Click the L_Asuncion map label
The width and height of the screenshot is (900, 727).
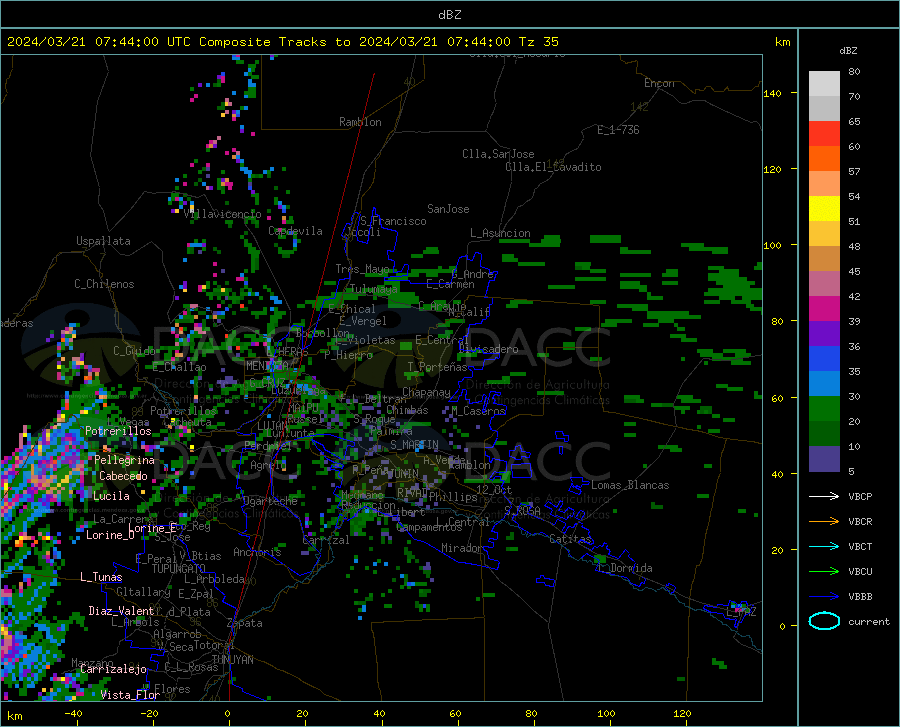500,233
